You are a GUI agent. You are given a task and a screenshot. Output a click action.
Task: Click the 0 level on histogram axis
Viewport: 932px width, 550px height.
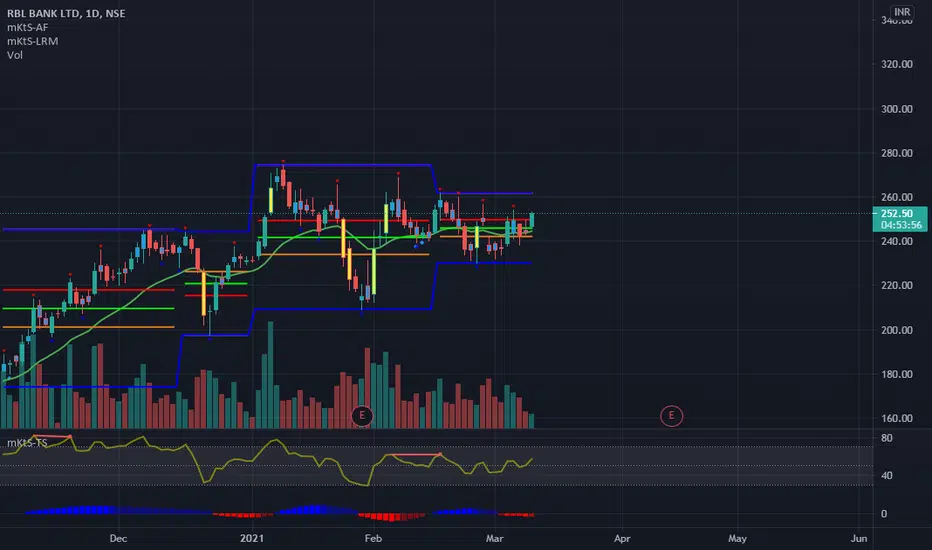coord(884,514)
